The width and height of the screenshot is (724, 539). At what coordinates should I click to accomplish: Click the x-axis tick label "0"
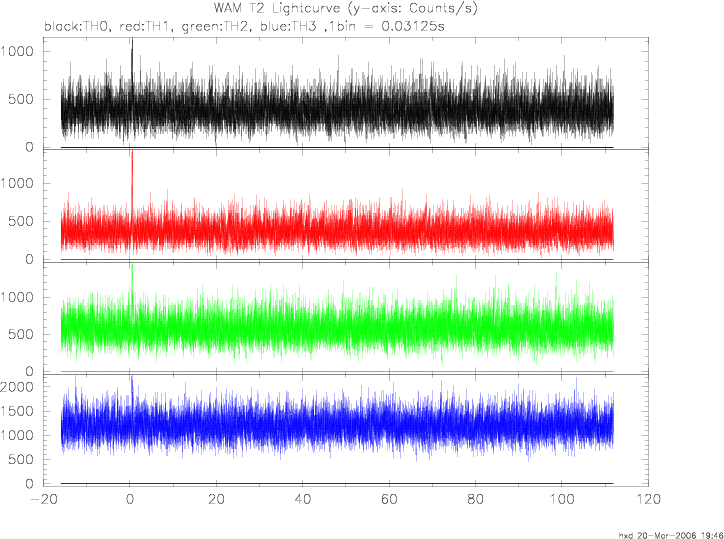point(130,500)
